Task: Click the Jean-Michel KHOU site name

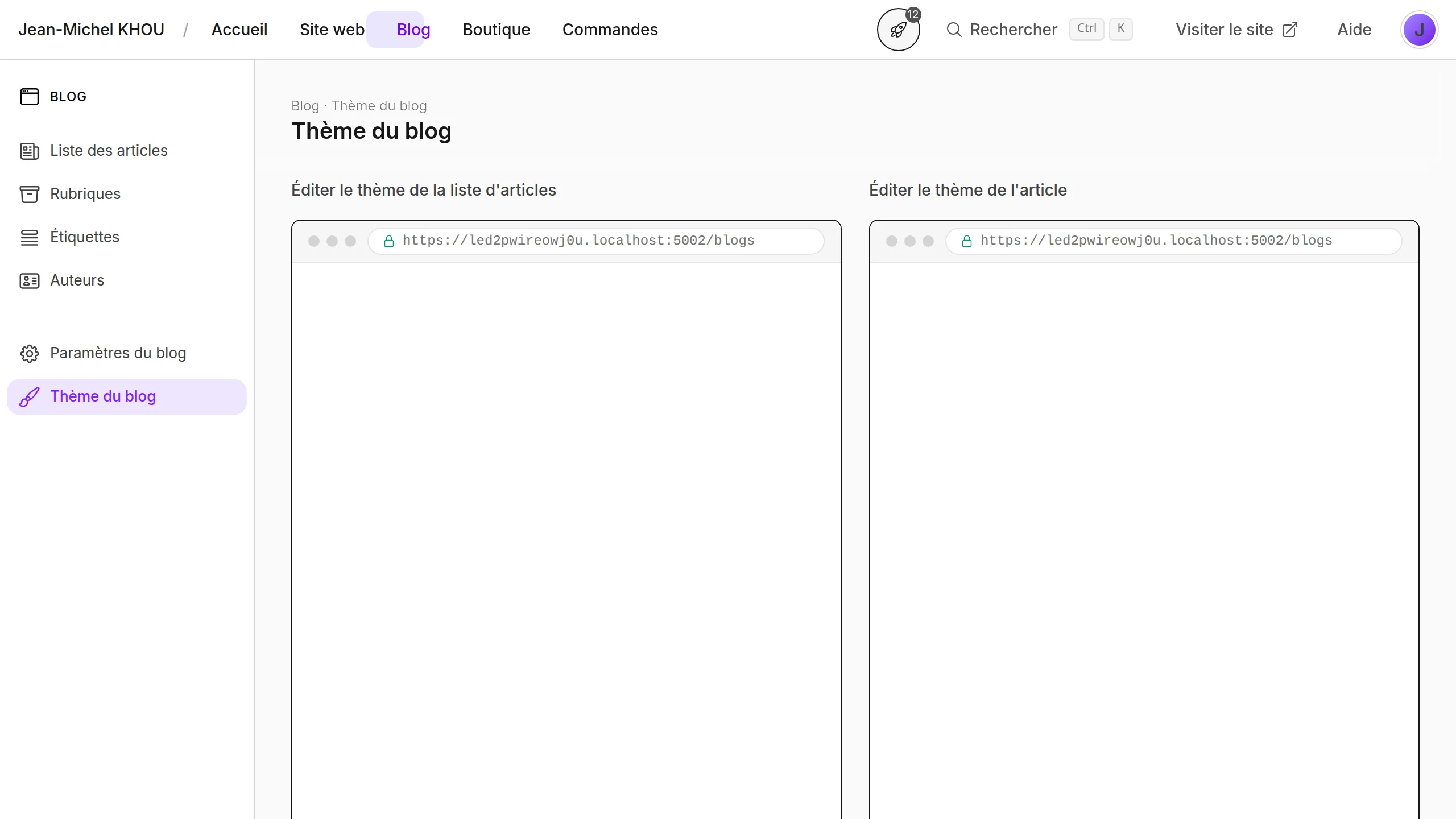Action: pos(91,30)
